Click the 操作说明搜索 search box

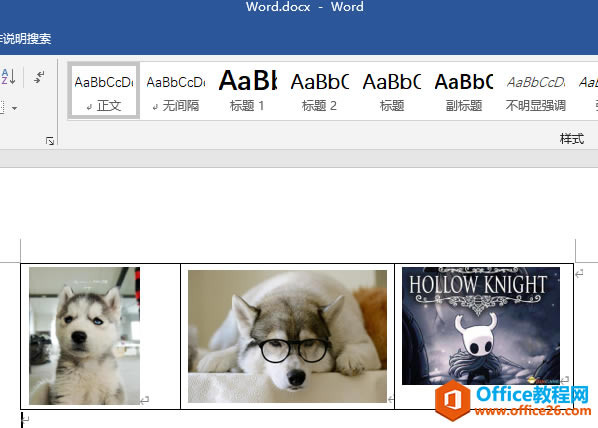click(x=26, y=39)
